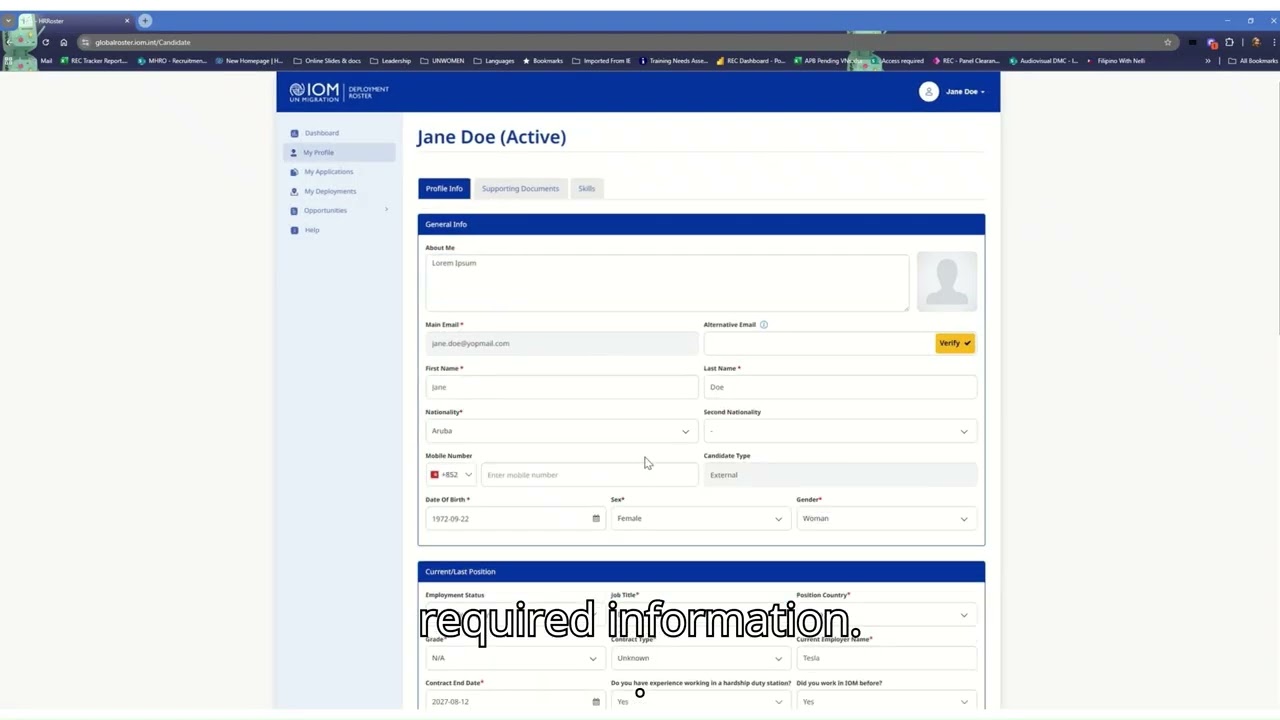Open the REC Dashboard bookmark

coord(751,61)
